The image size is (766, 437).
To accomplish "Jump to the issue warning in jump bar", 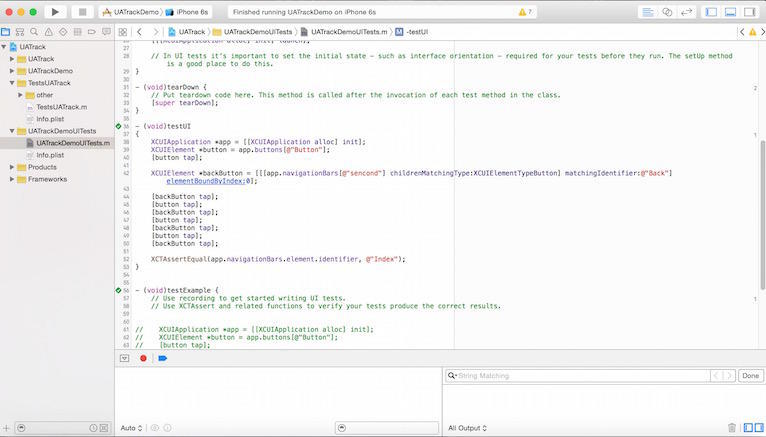I will pyautogui.click(x=752, y=32).
